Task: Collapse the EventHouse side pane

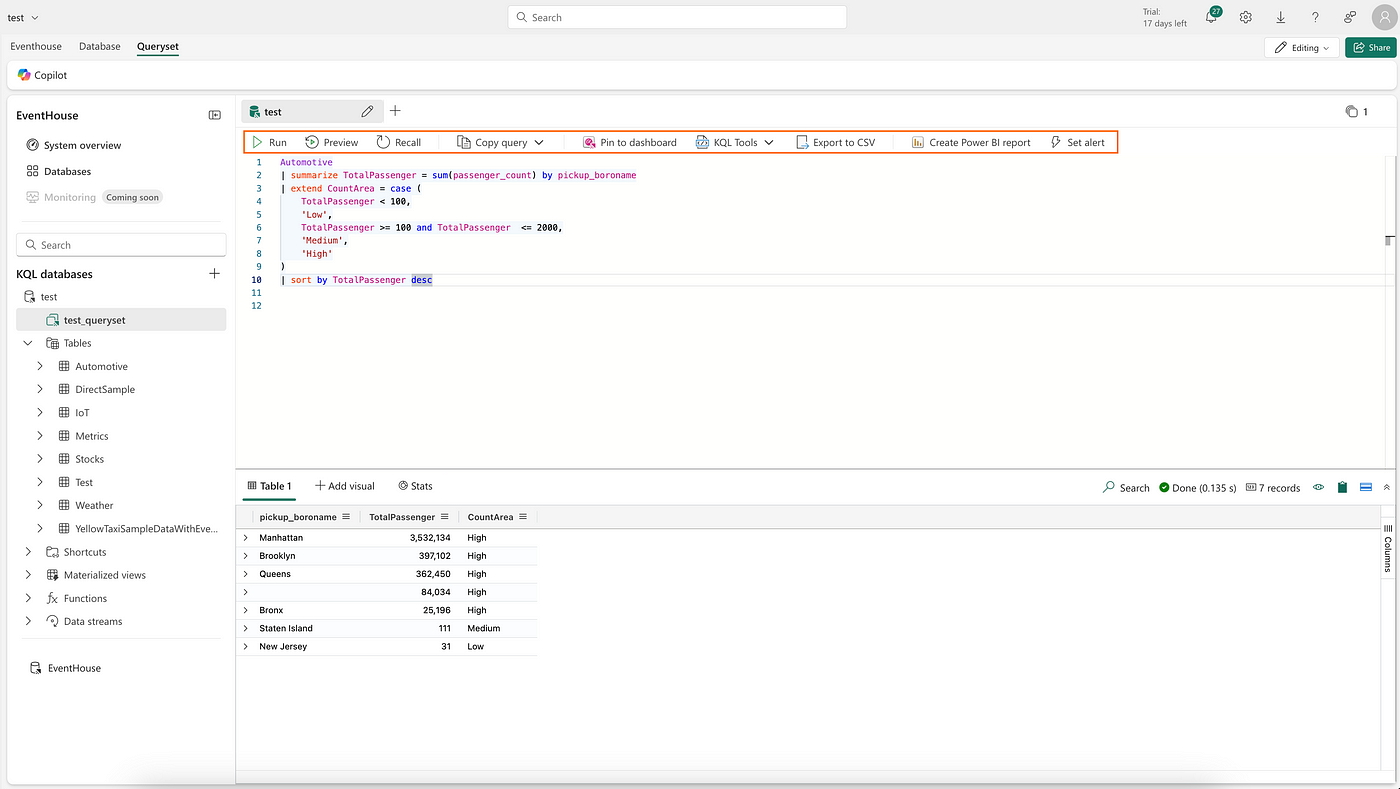Action: click(x=214, y=115)
